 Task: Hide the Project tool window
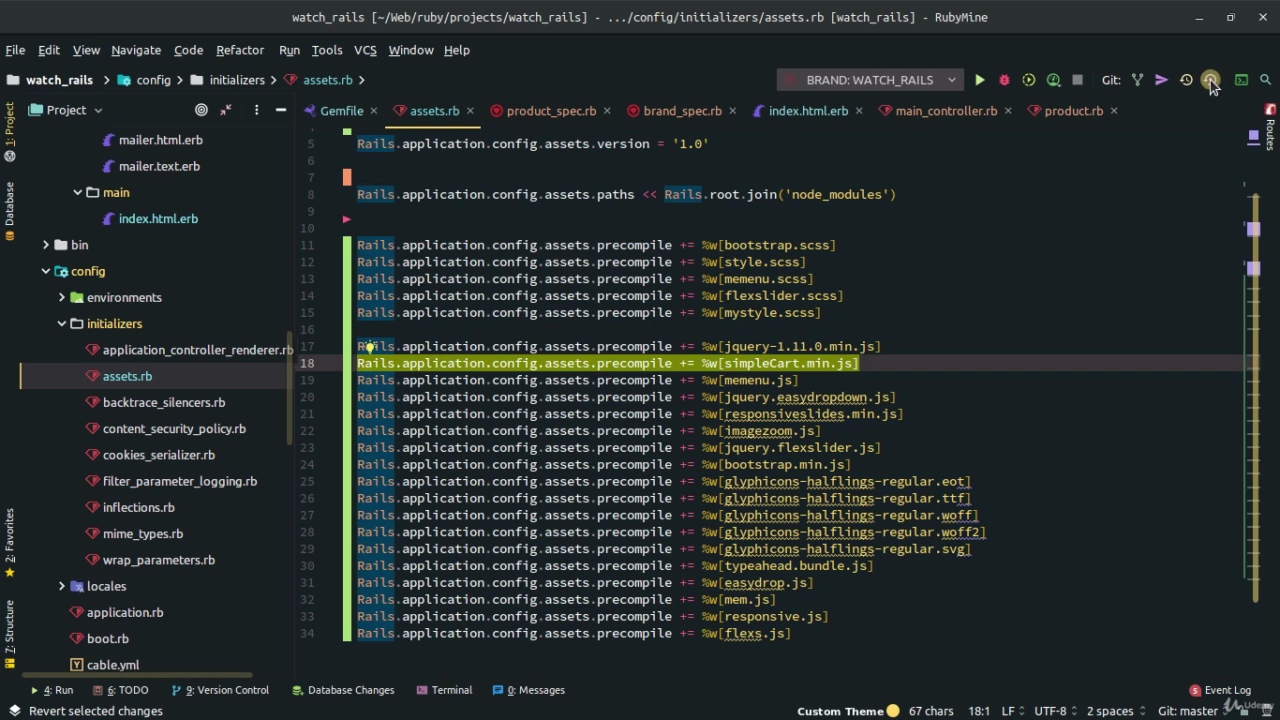click(x=281, y=110)
